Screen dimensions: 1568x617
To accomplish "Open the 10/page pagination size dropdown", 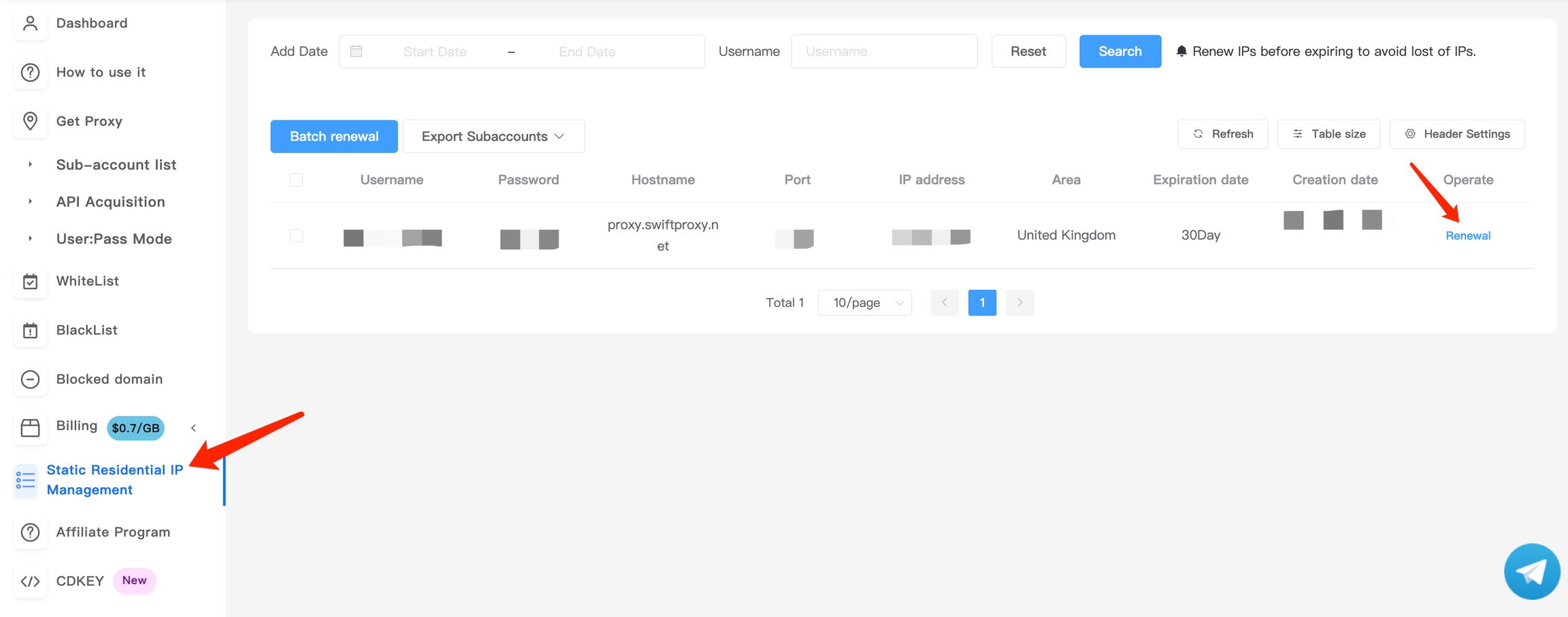I will 864,303.
